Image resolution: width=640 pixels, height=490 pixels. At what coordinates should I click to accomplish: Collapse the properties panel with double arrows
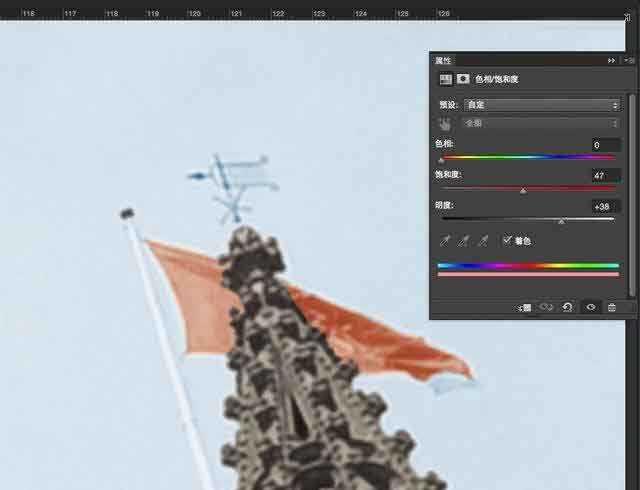pos(611,60)
